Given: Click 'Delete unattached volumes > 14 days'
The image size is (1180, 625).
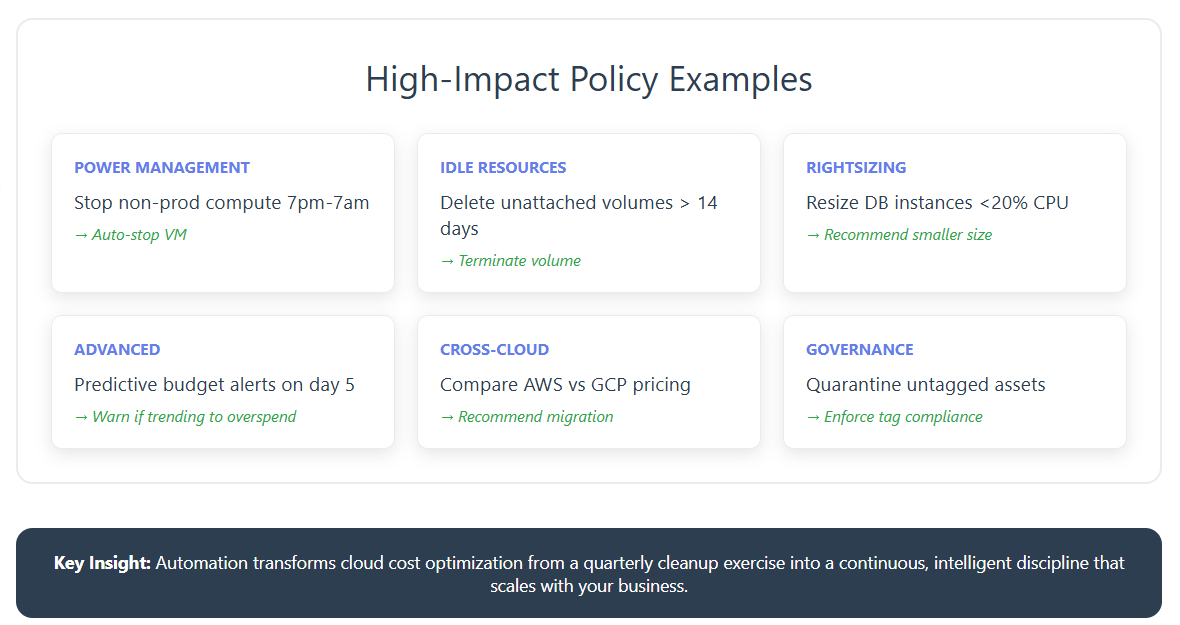Looking at the screenshot, I should point(578,216).
